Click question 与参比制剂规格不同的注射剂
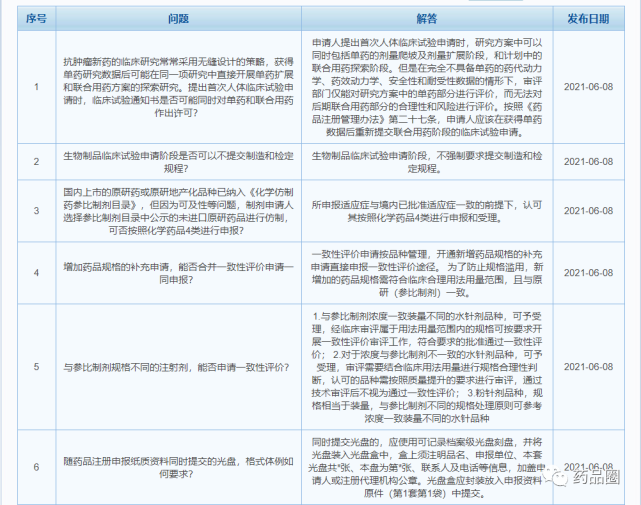 176,367
